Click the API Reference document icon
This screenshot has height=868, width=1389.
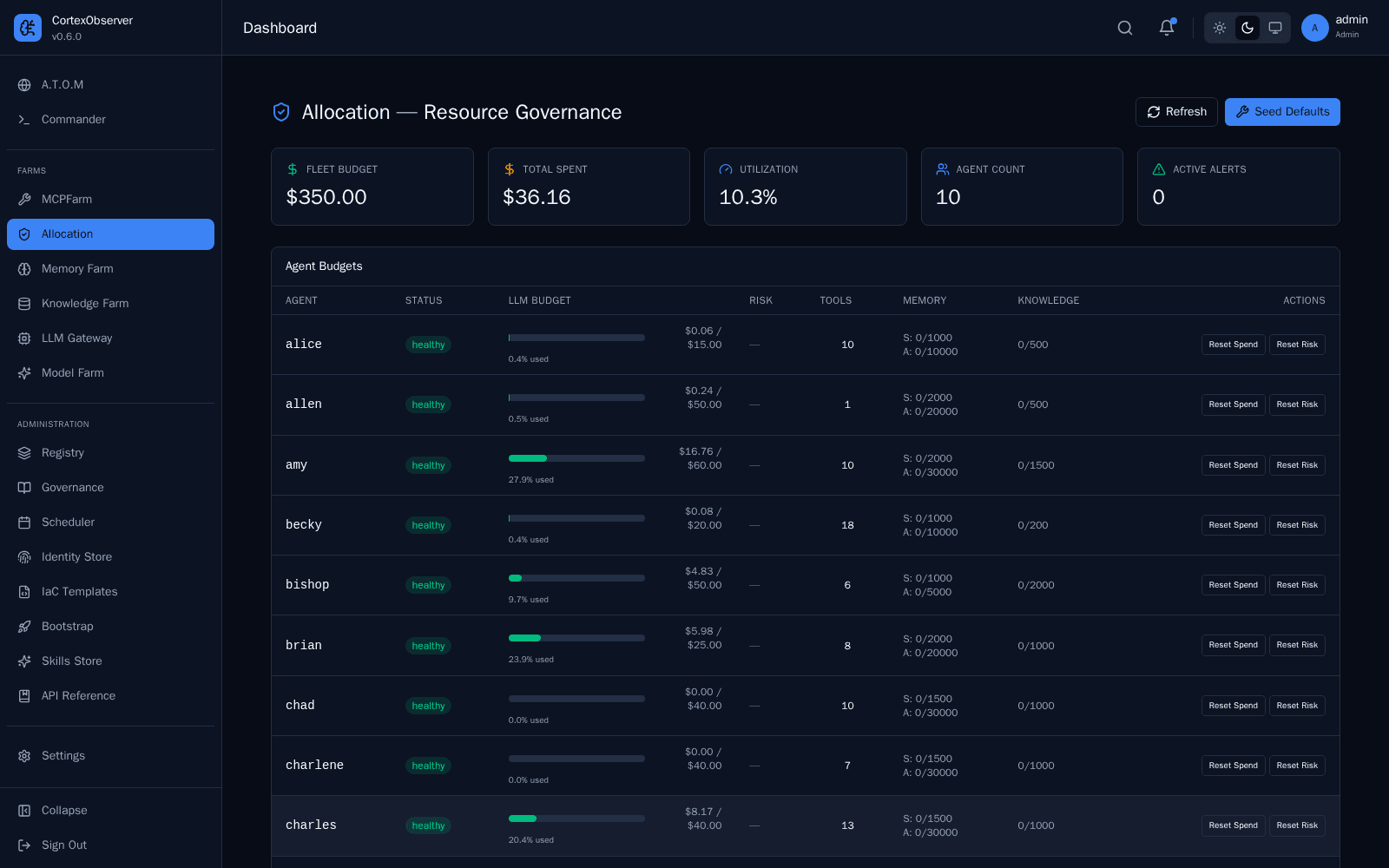[x=24, y=696]
